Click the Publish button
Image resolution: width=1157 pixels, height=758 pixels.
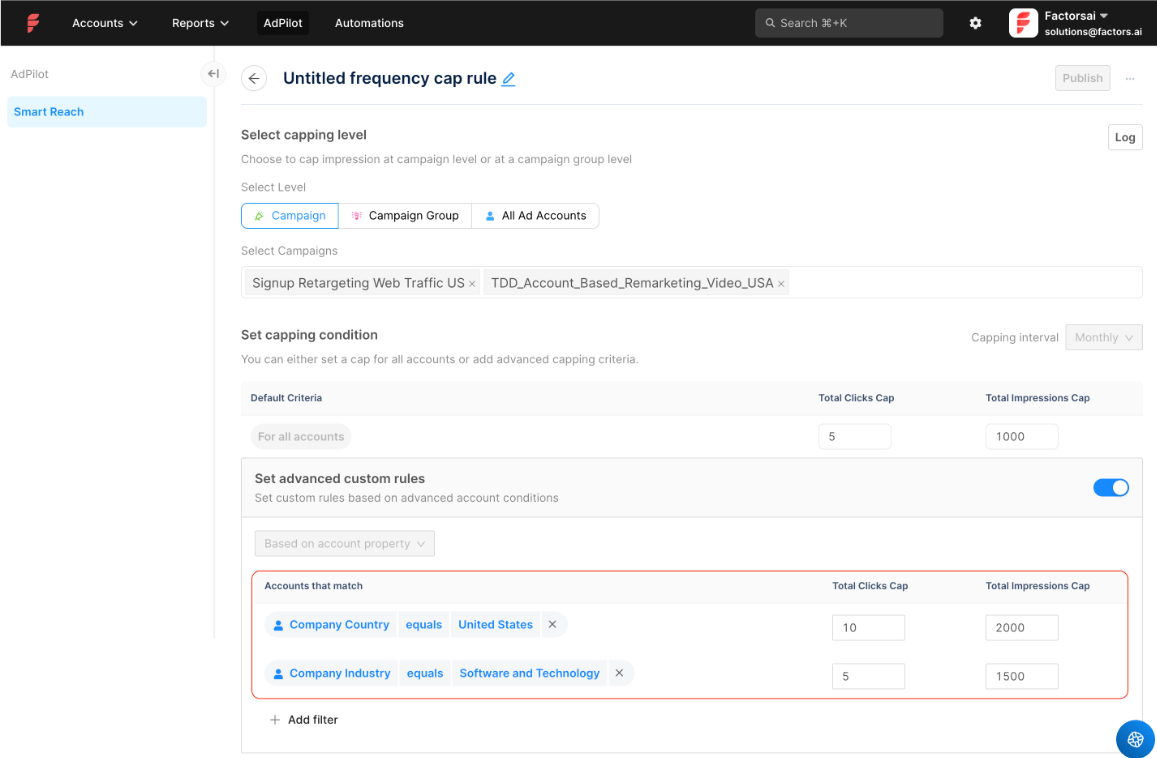pos(1082,78)
